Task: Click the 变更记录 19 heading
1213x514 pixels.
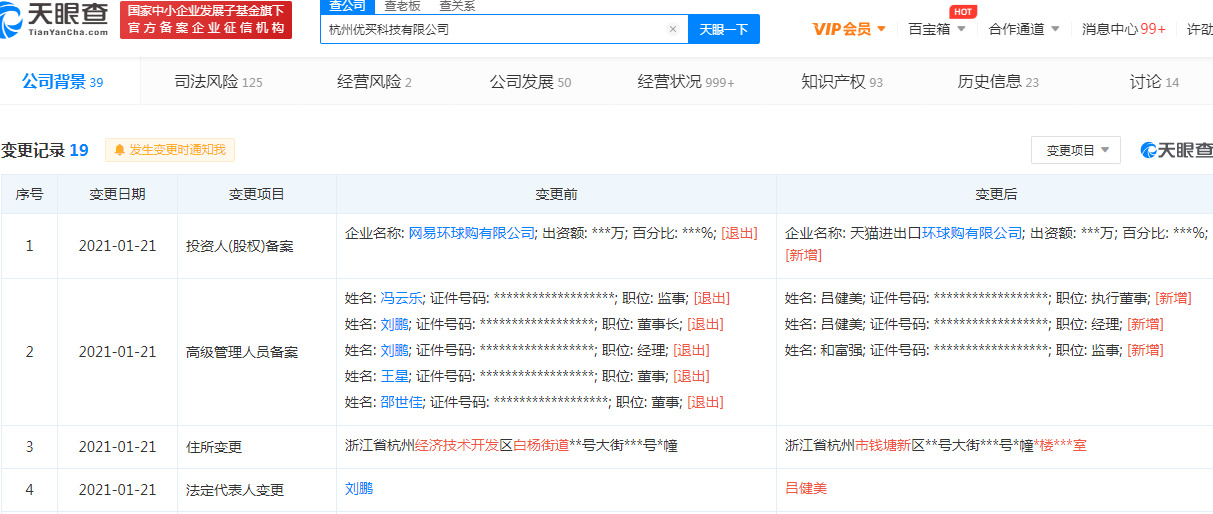Action: pyautogui.click(x=45, y=150)
